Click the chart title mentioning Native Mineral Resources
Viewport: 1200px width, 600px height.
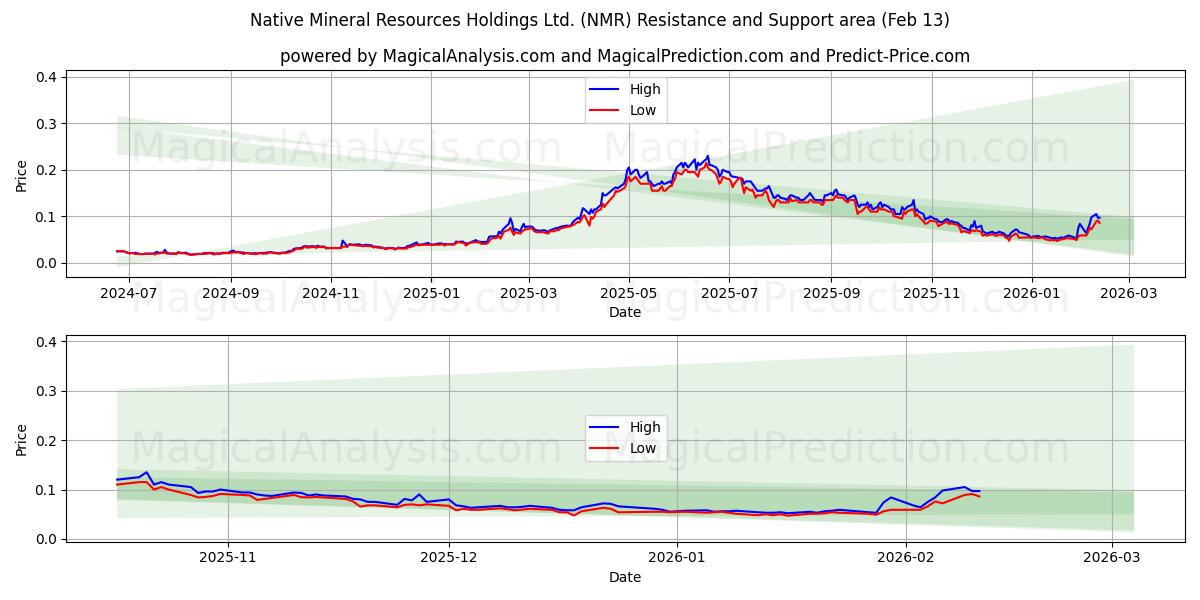click(600, 20)
